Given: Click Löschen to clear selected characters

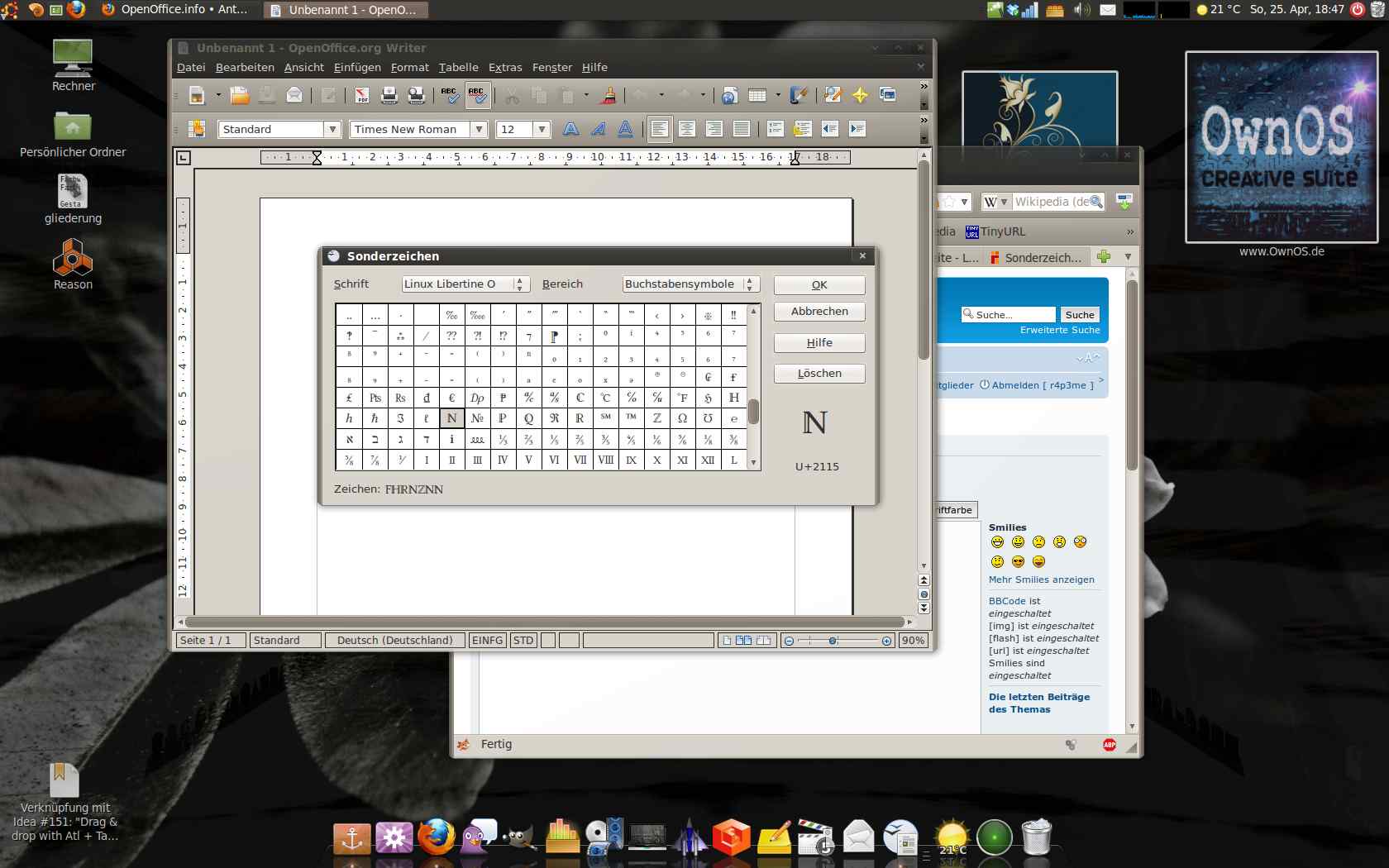Looking at the screenshot, I should (819, 374).
